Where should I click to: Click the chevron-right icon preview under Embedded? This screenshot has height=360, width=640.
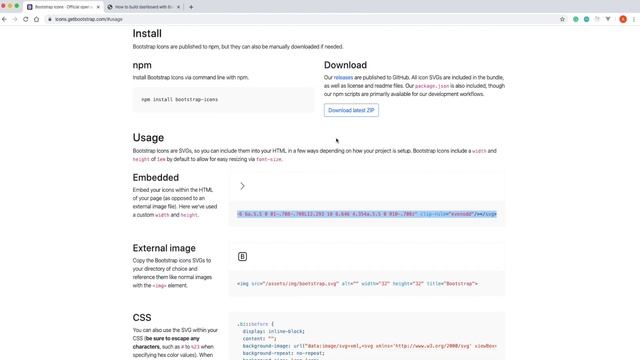click(242, 186)
